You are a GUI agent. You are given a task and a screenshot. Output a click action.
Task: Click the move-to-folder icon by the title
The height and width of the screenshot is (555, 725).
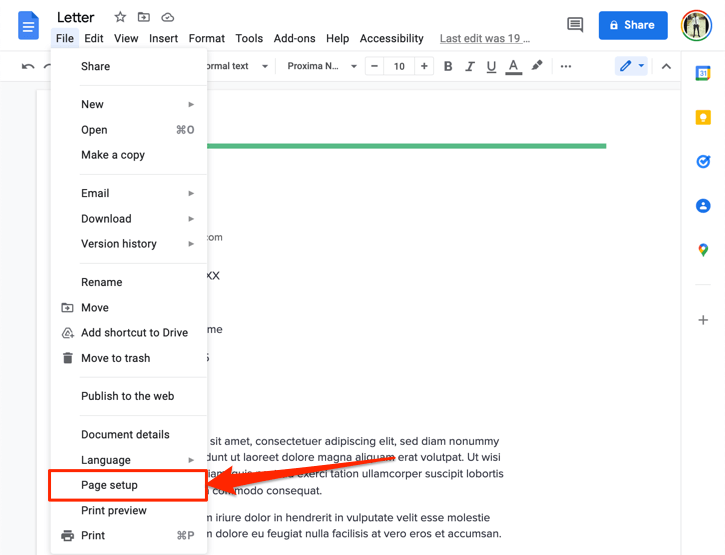(x=144, y=17)
